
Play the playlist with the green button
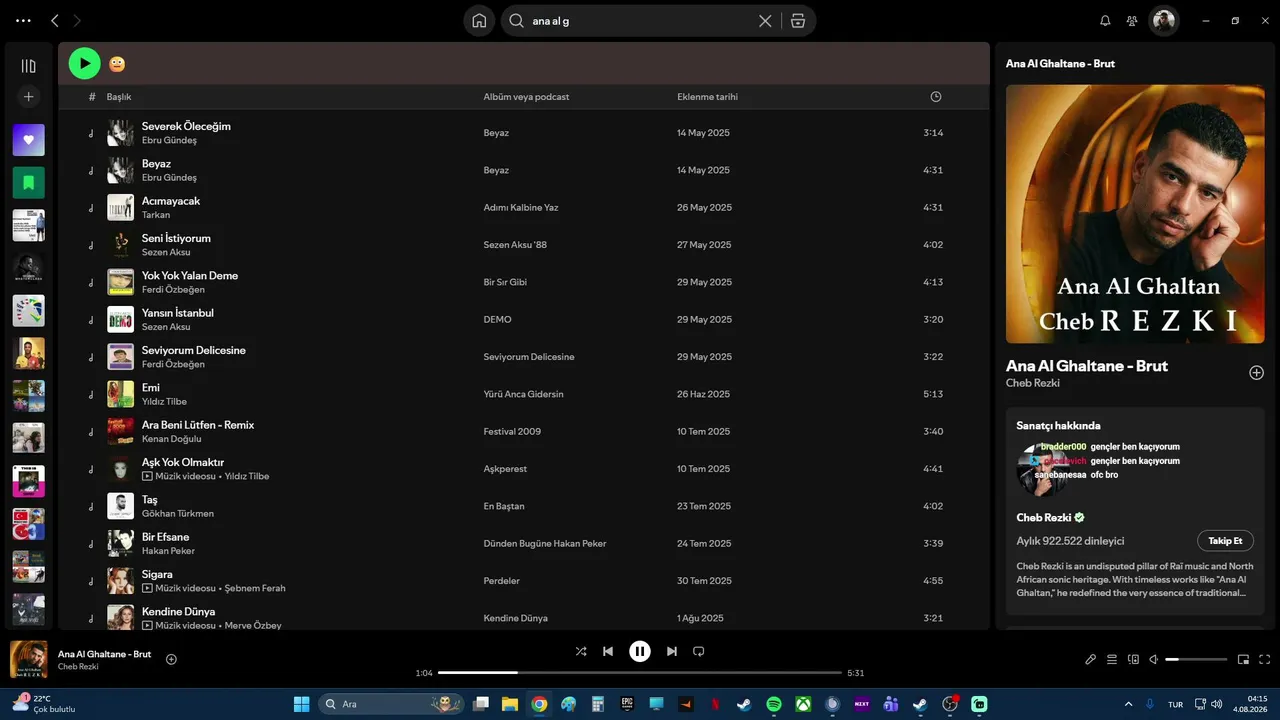tap(85, 63)
